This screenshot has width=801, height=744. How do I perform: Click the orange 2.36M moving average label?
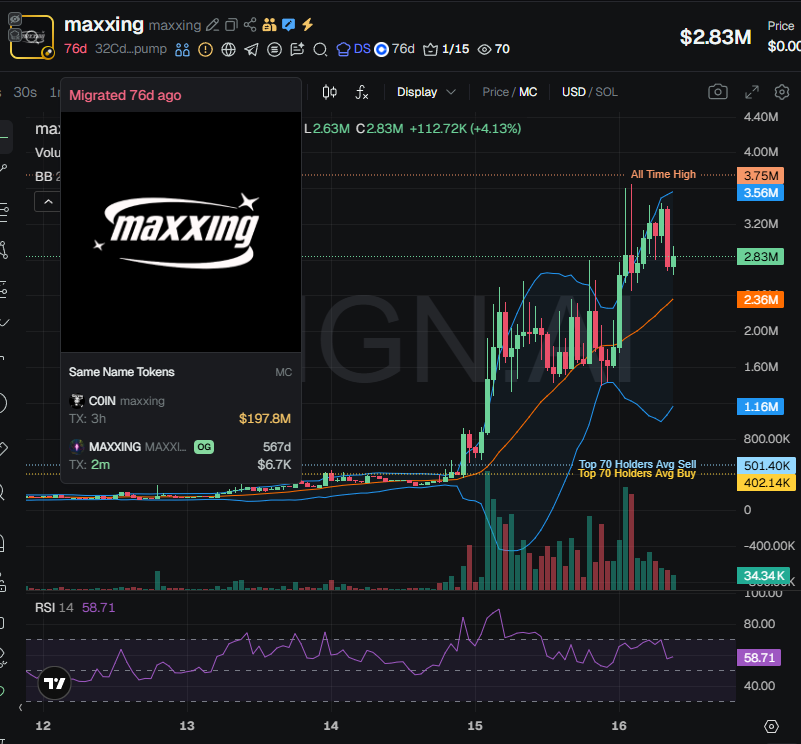coord(760,299)
